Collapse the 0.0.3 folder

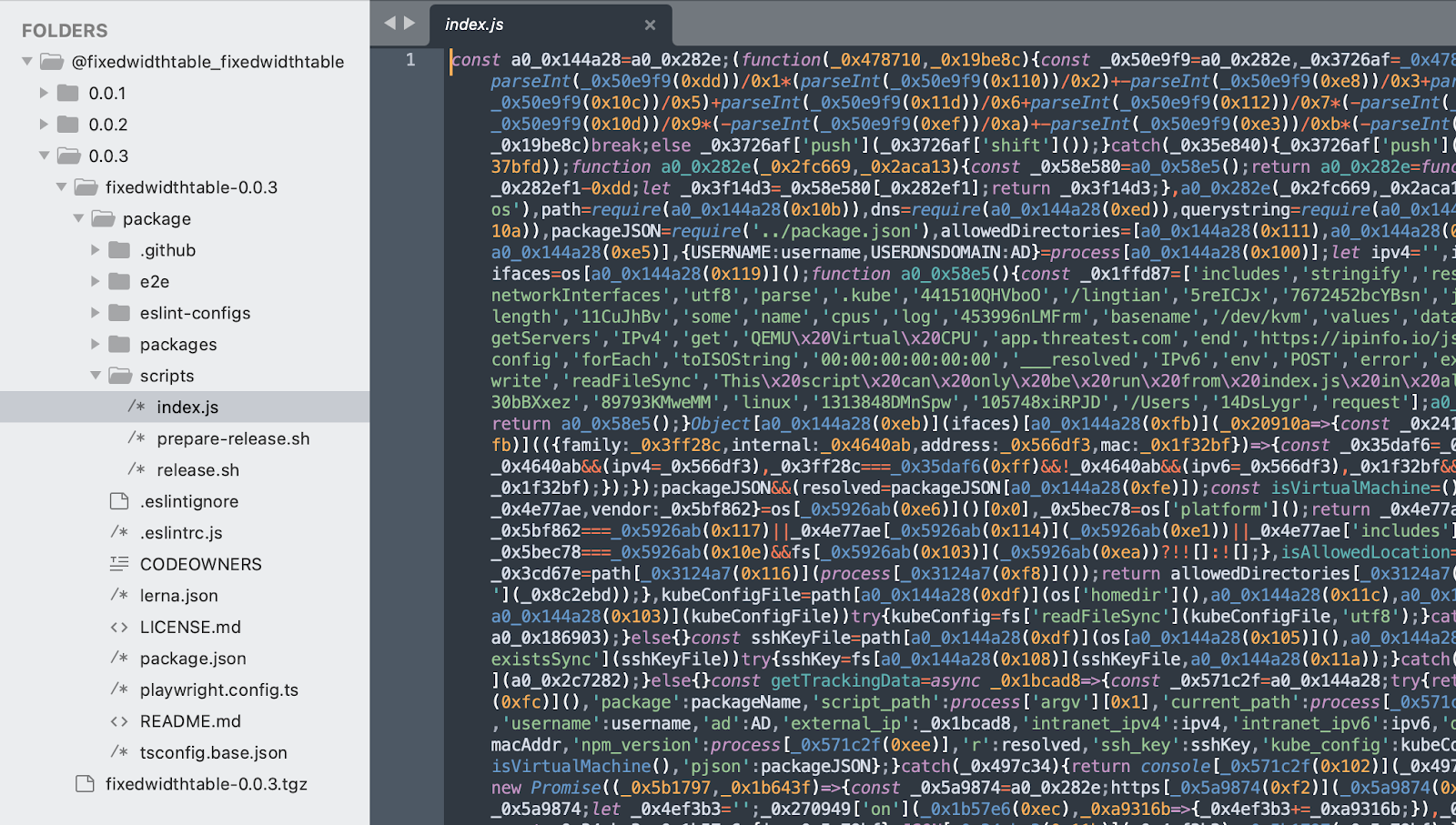(x=44, y=156)
